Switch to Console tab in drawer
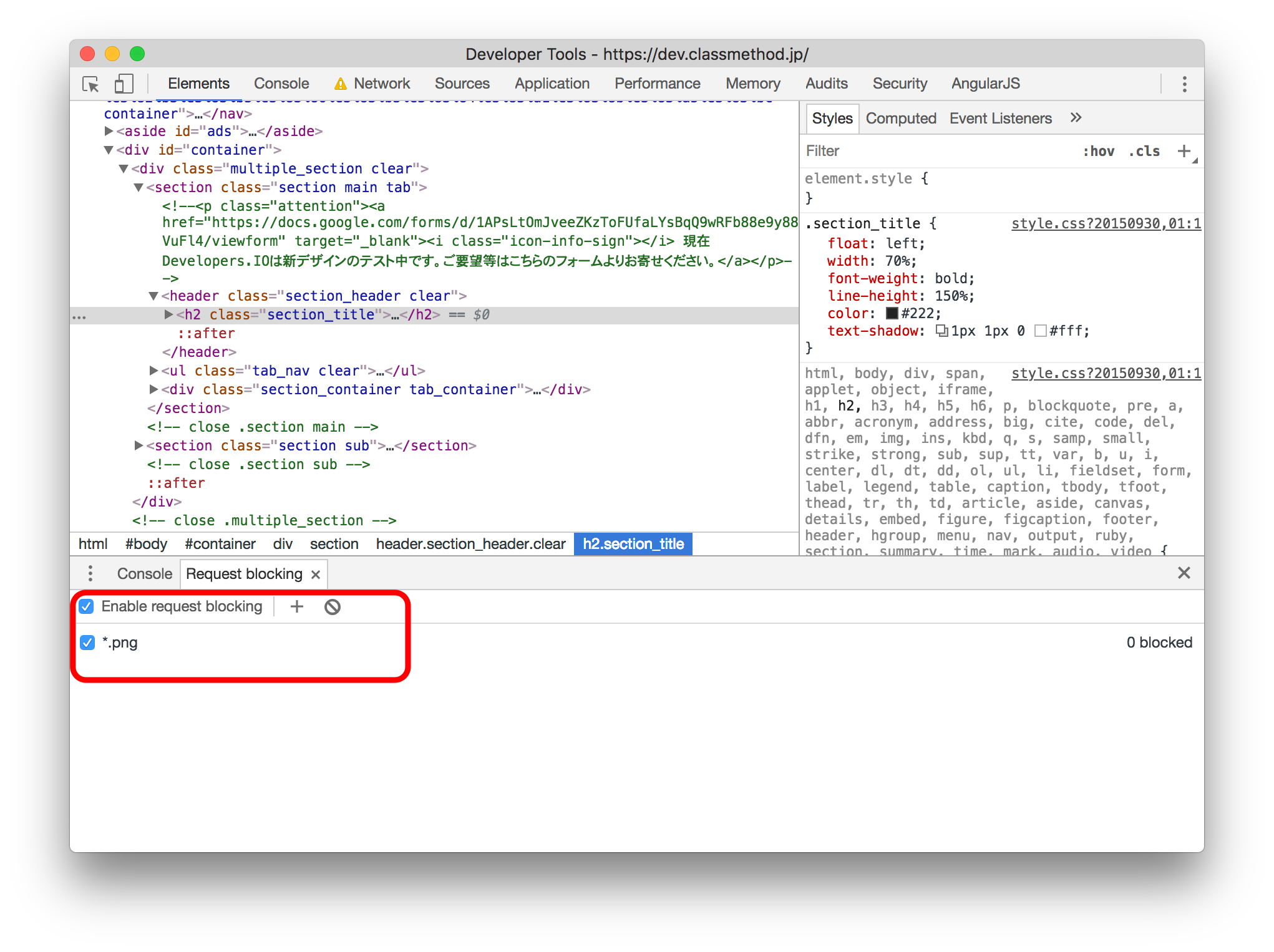1274x952 pixels. click(x=145, y=574)
